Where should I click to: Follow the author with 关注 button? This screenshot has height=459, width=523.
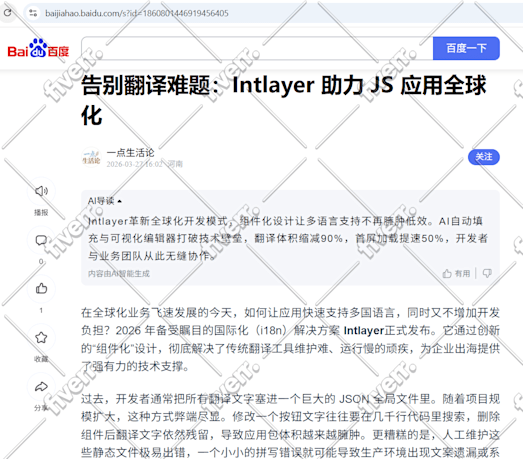coord(484,157)
